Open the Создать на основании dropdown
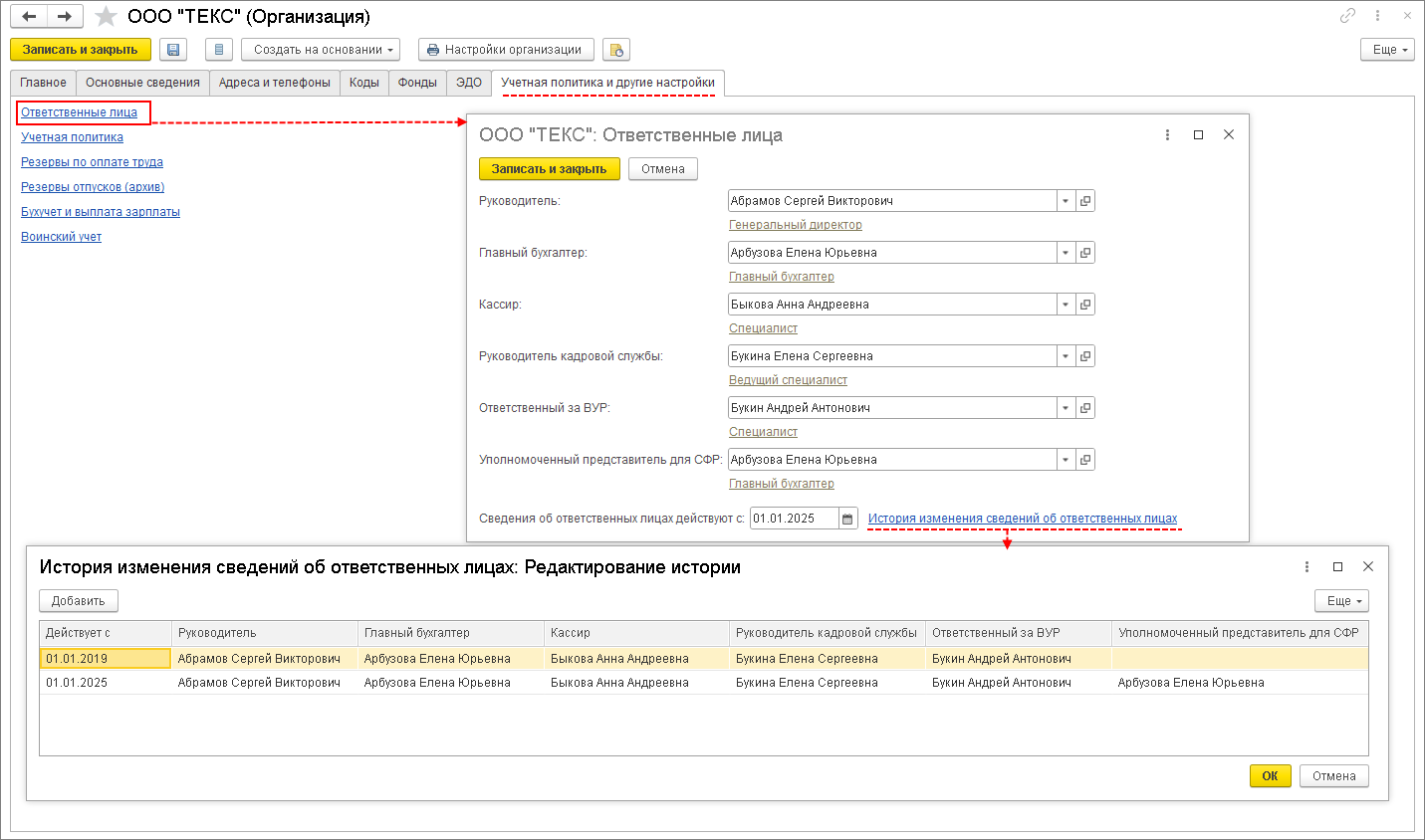The image size is (1425, 840). tap(320, 50)
